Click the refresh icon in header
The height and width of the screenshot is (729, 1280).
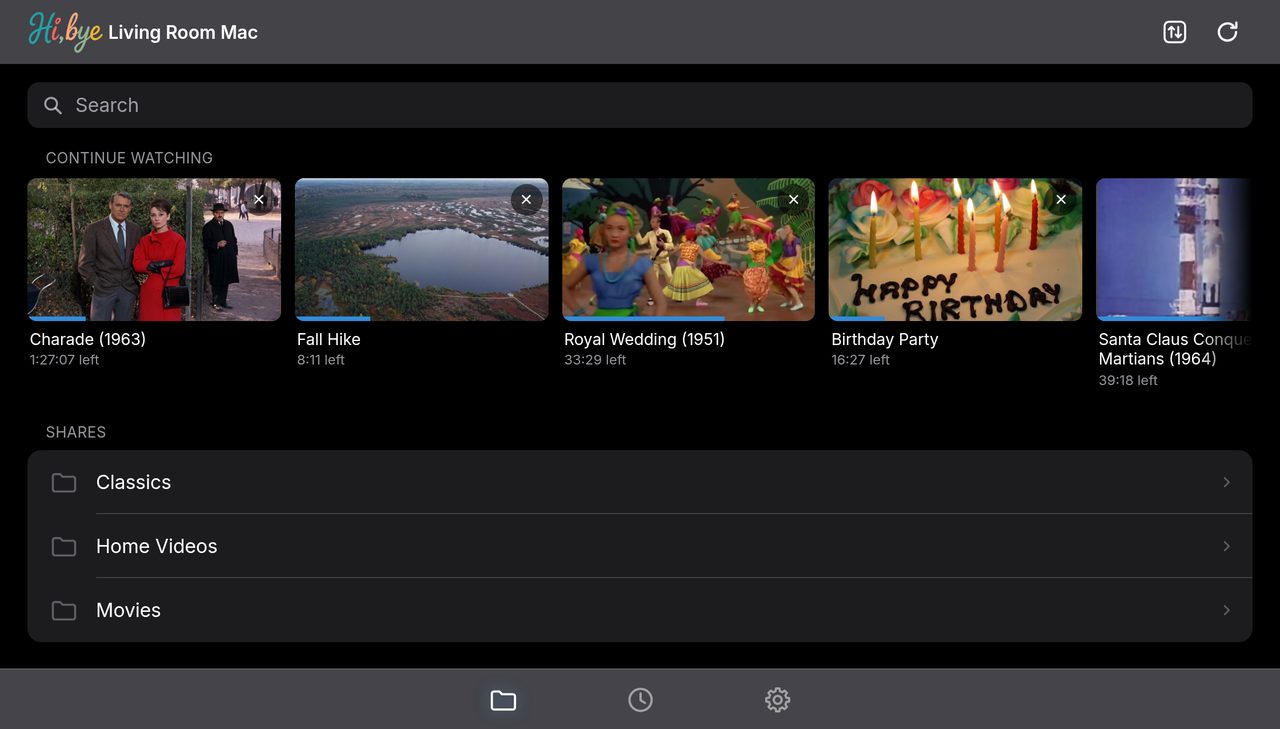[x=1227, y=32]
